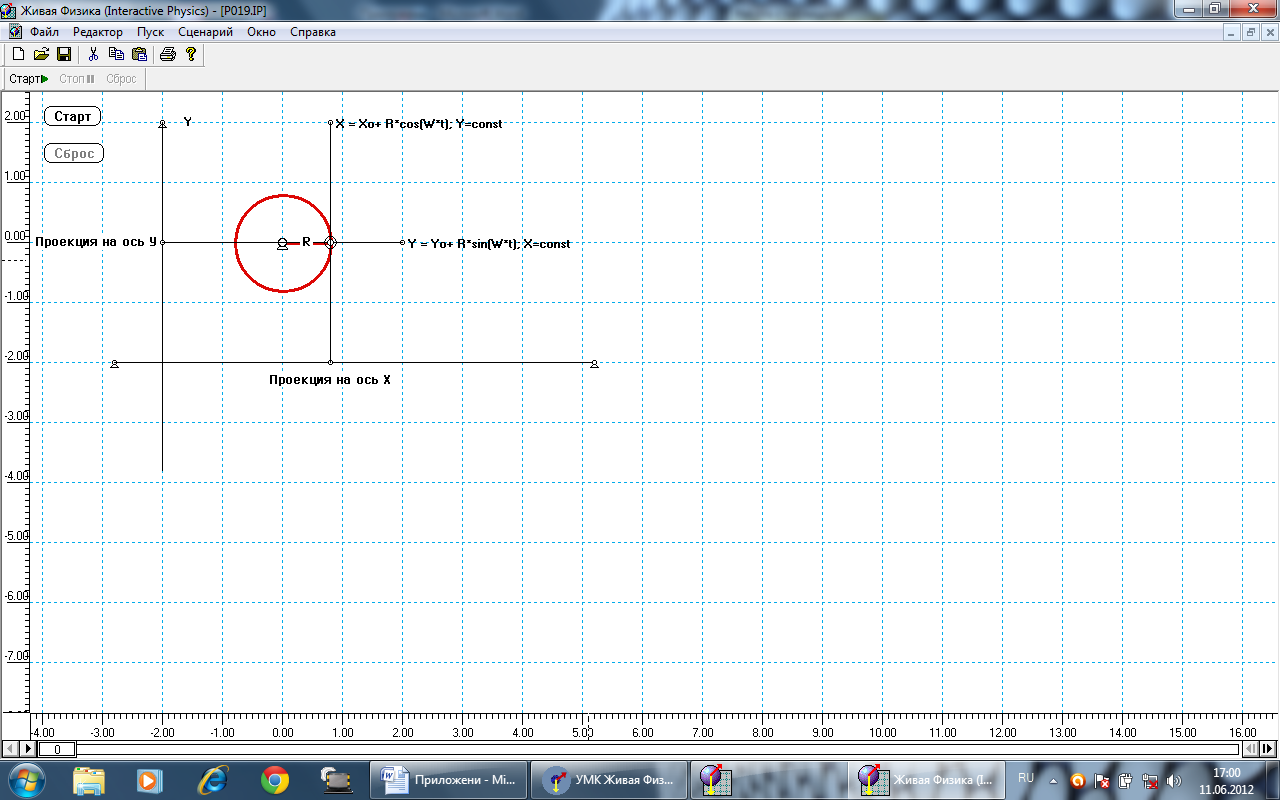The image size is (1280, 800).
Task: Print using the printer icon
Action: tap(168, 54)
